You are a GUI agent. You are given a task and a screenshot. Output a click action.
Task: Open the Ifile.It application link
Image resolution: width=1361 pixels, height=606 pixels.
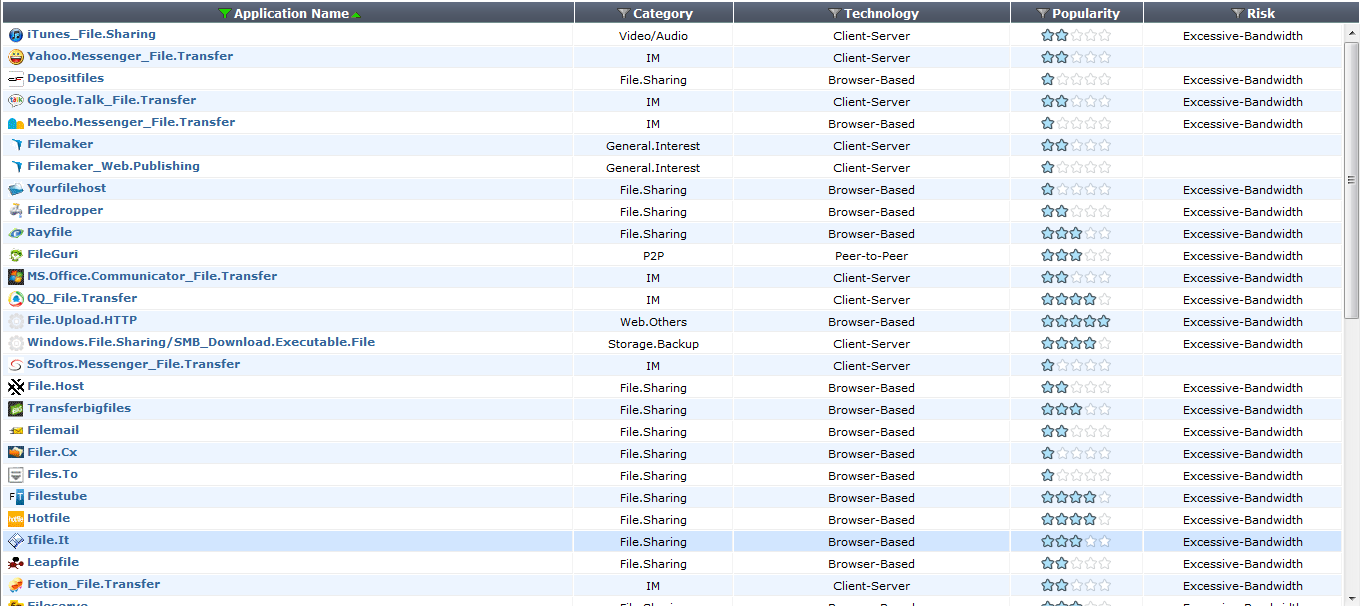pyautogui.click(x=48, y=540)
